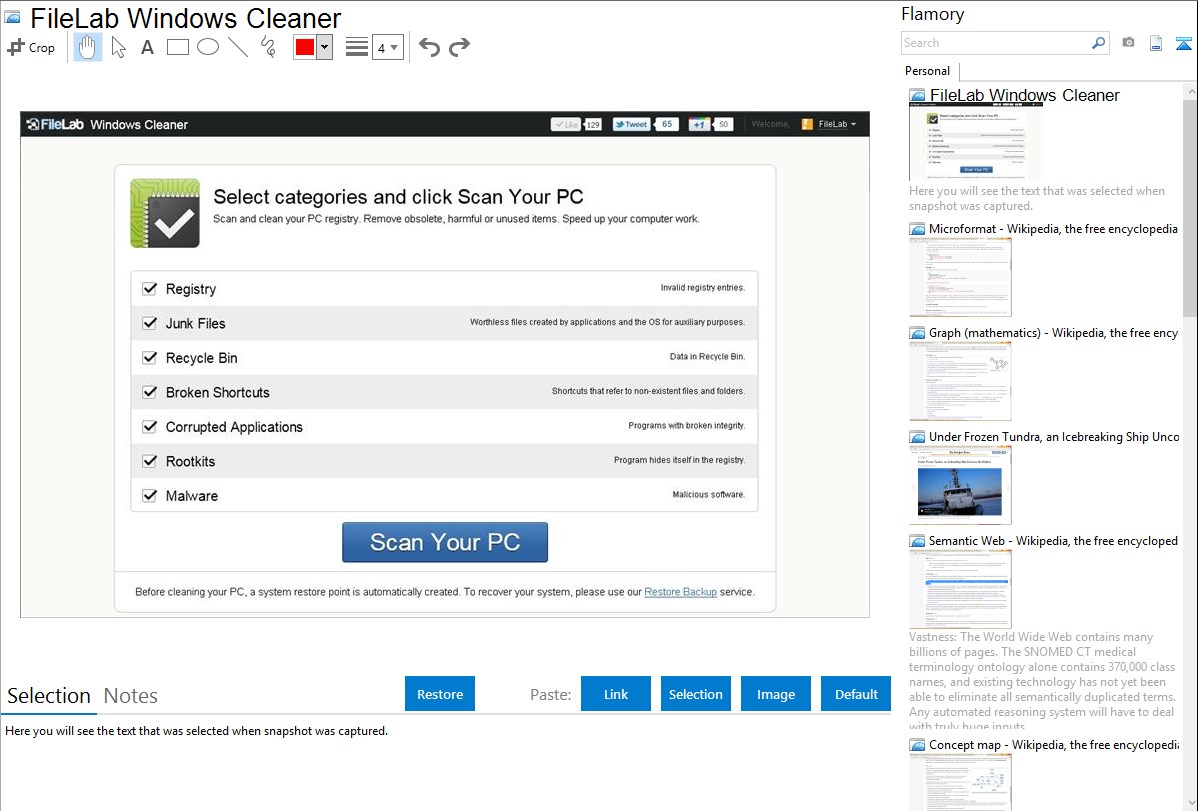Disable the Rootkits checkbox
The image size is (1198, 811).
click(x=150, y=461)
